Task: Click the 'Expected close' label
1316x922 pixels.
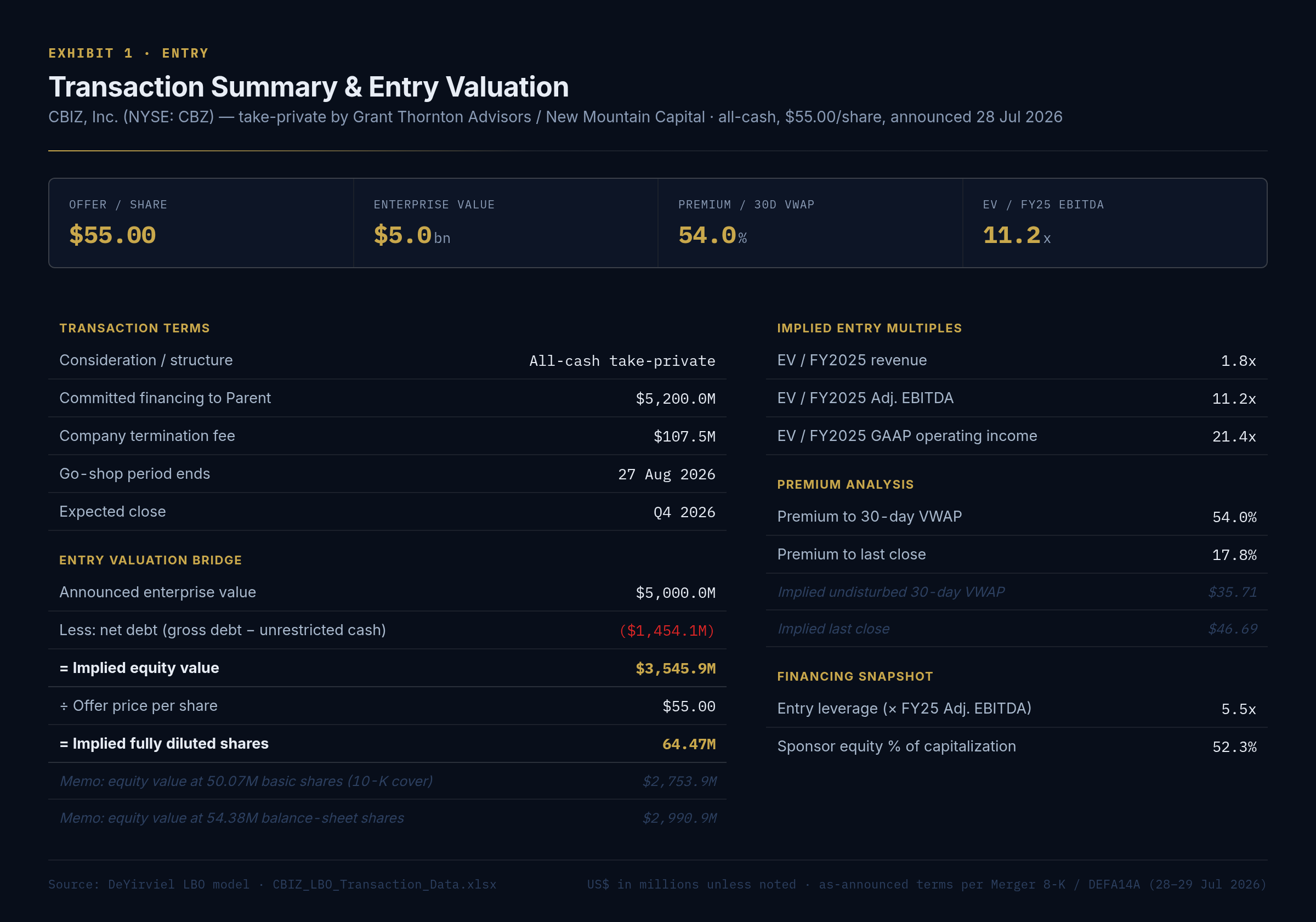Action: pos(112,511)
